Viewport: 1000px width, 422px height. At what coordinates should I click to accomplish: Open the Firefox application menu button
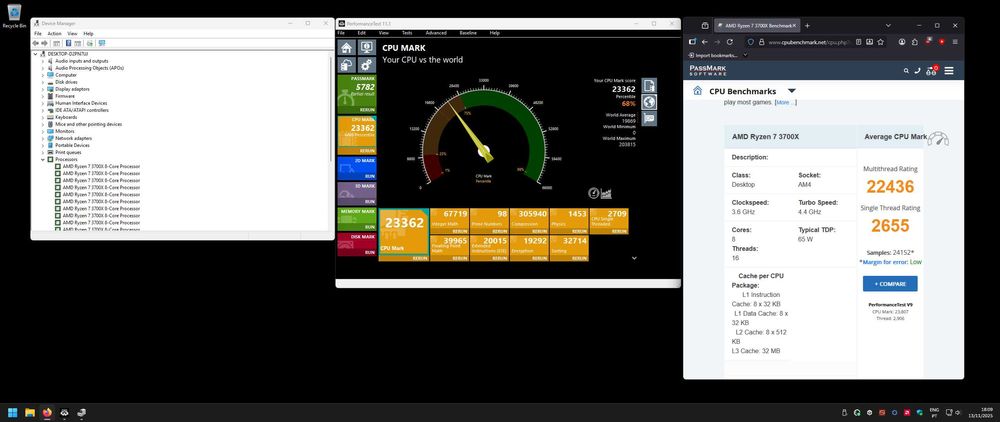click(955, 42)
